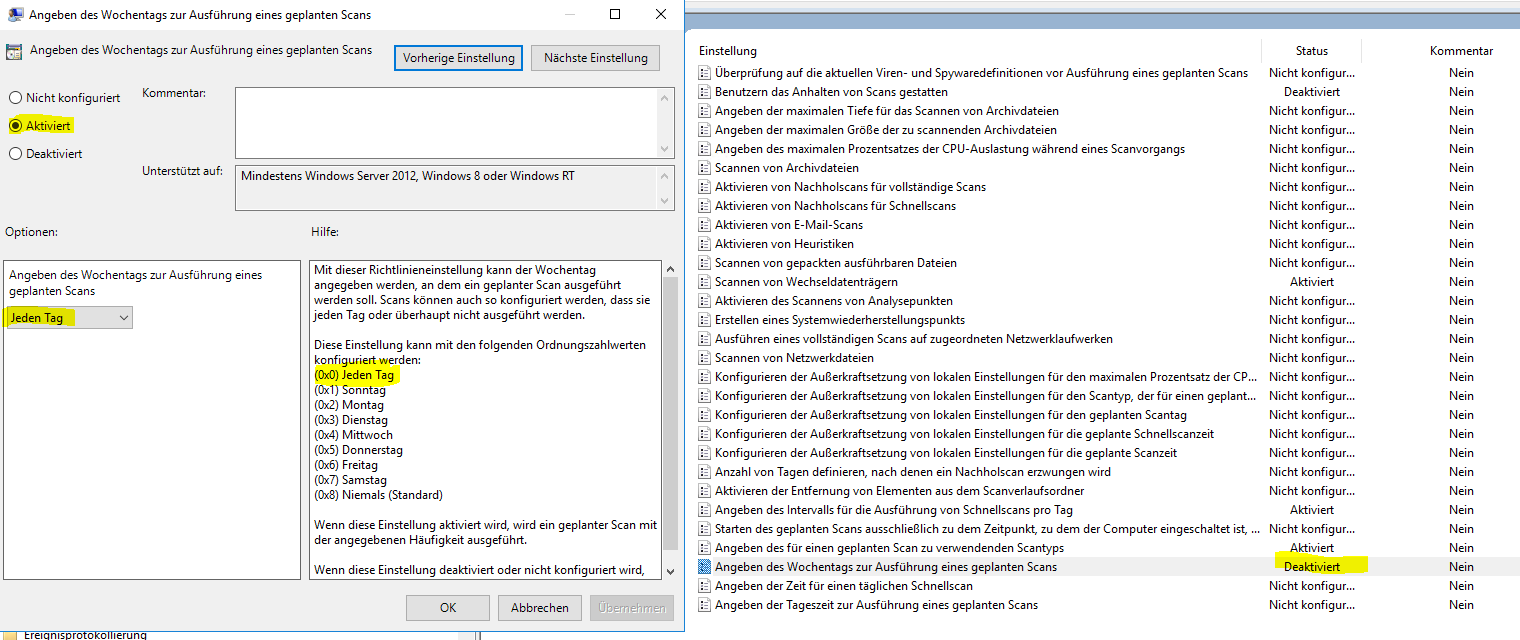The image size is (1520, 640).
Task: Click the (0x8) Niemals (Standard) help text
Action: [378, 495]
